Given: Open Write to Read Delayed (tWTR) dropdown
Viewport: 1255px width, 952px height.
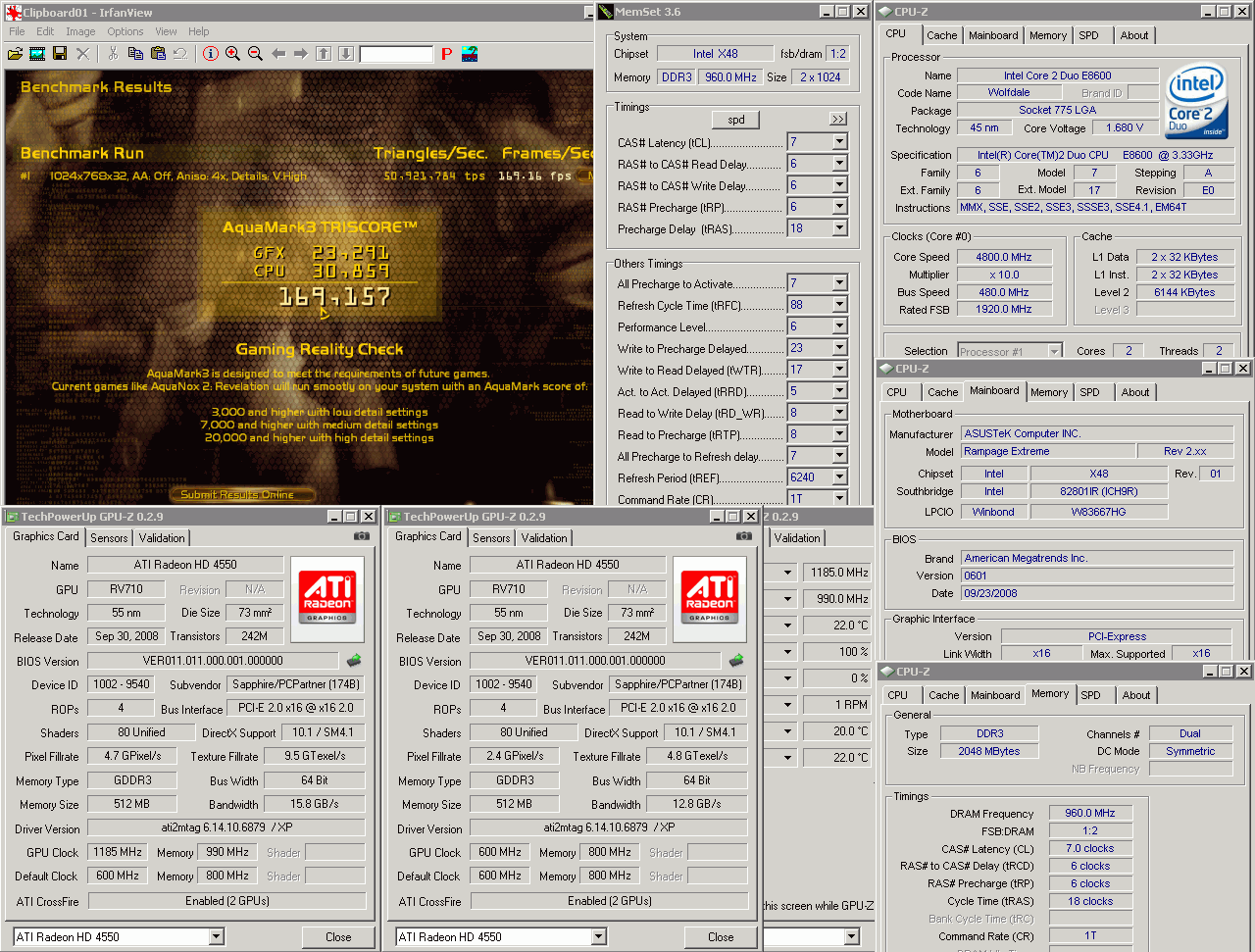Looking at the screenshot, I should [x=839, y=370].
